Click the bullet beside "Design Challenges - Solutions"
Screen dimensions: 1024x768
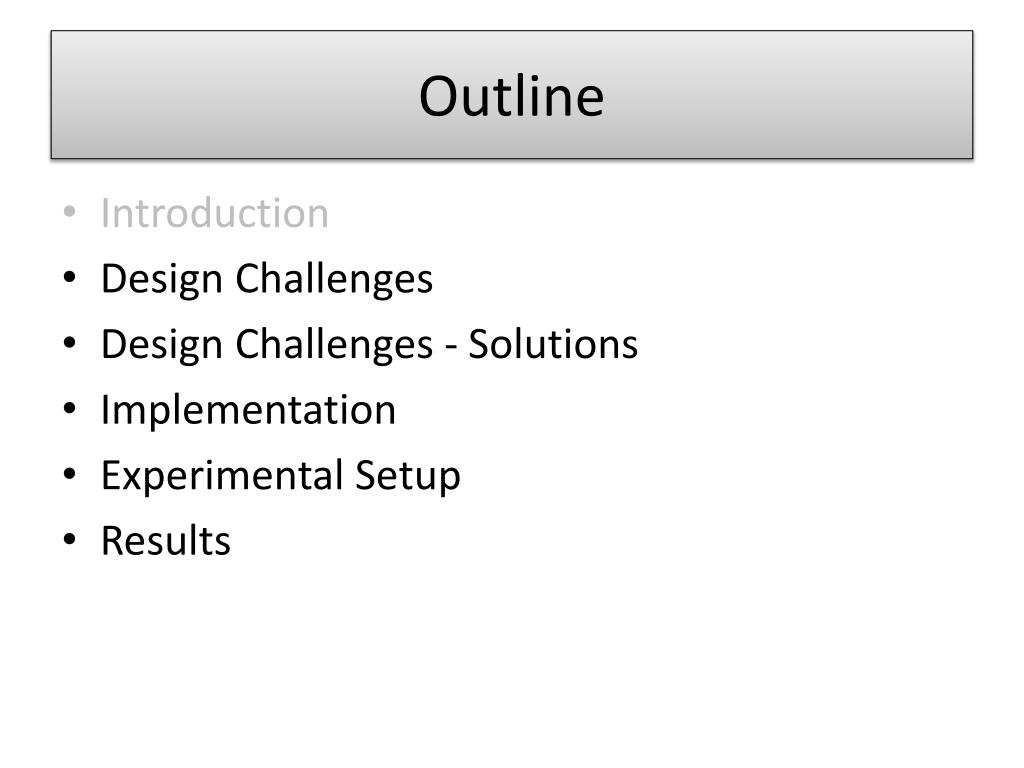coord(69,343)
